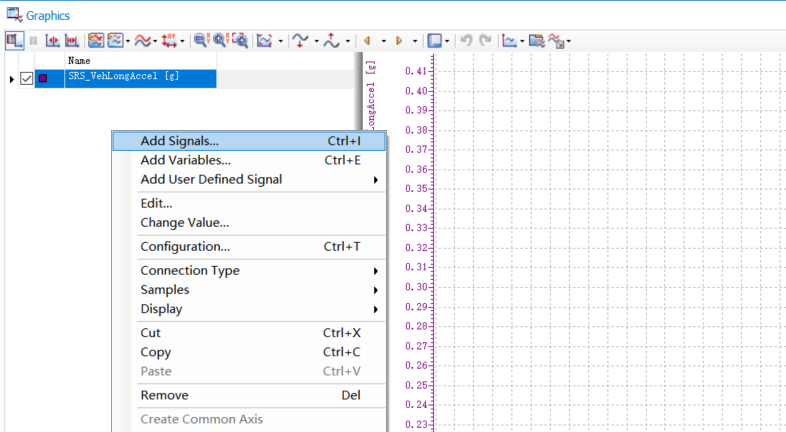786x432 pixels.
Task: Click the fit-all zoom magnifier icon
Action: (x=240, y=41)
